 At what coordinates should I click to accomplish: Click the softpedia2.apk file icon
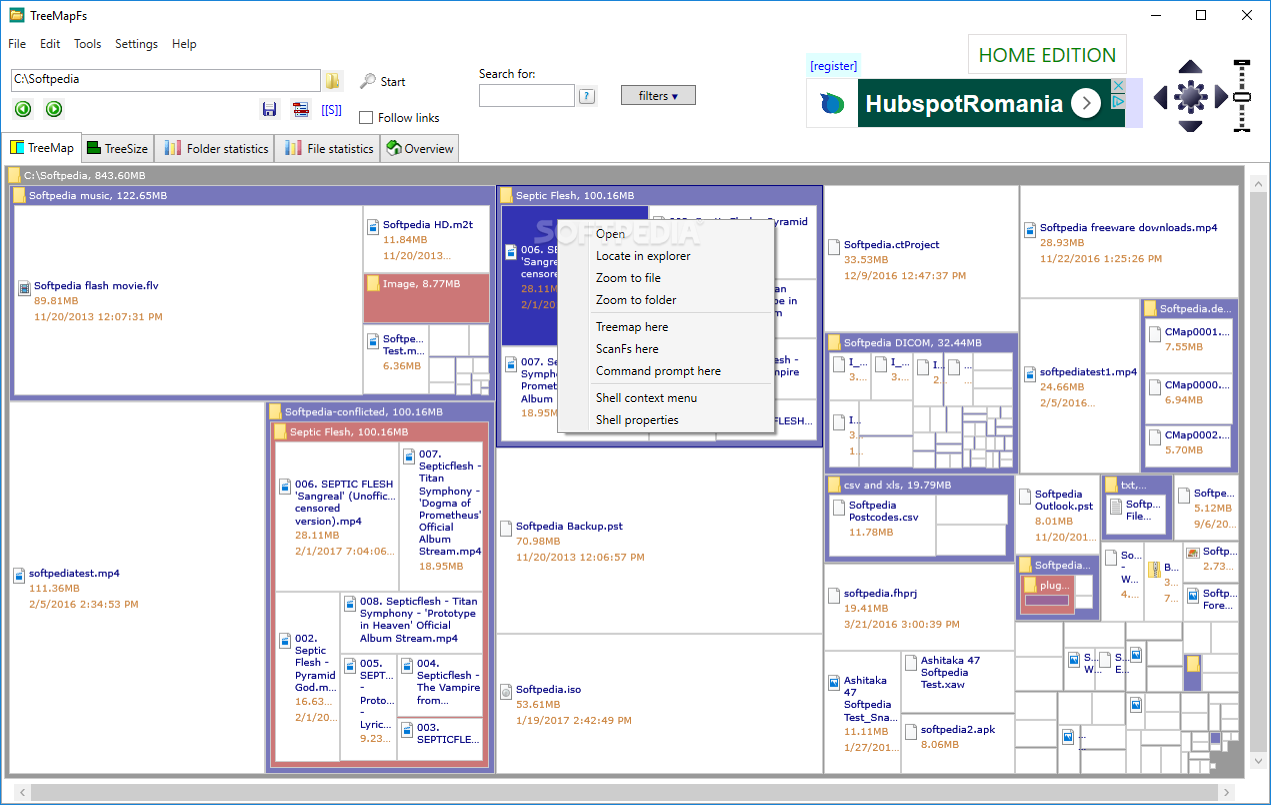pyautogui.click(x=911, y=732)
